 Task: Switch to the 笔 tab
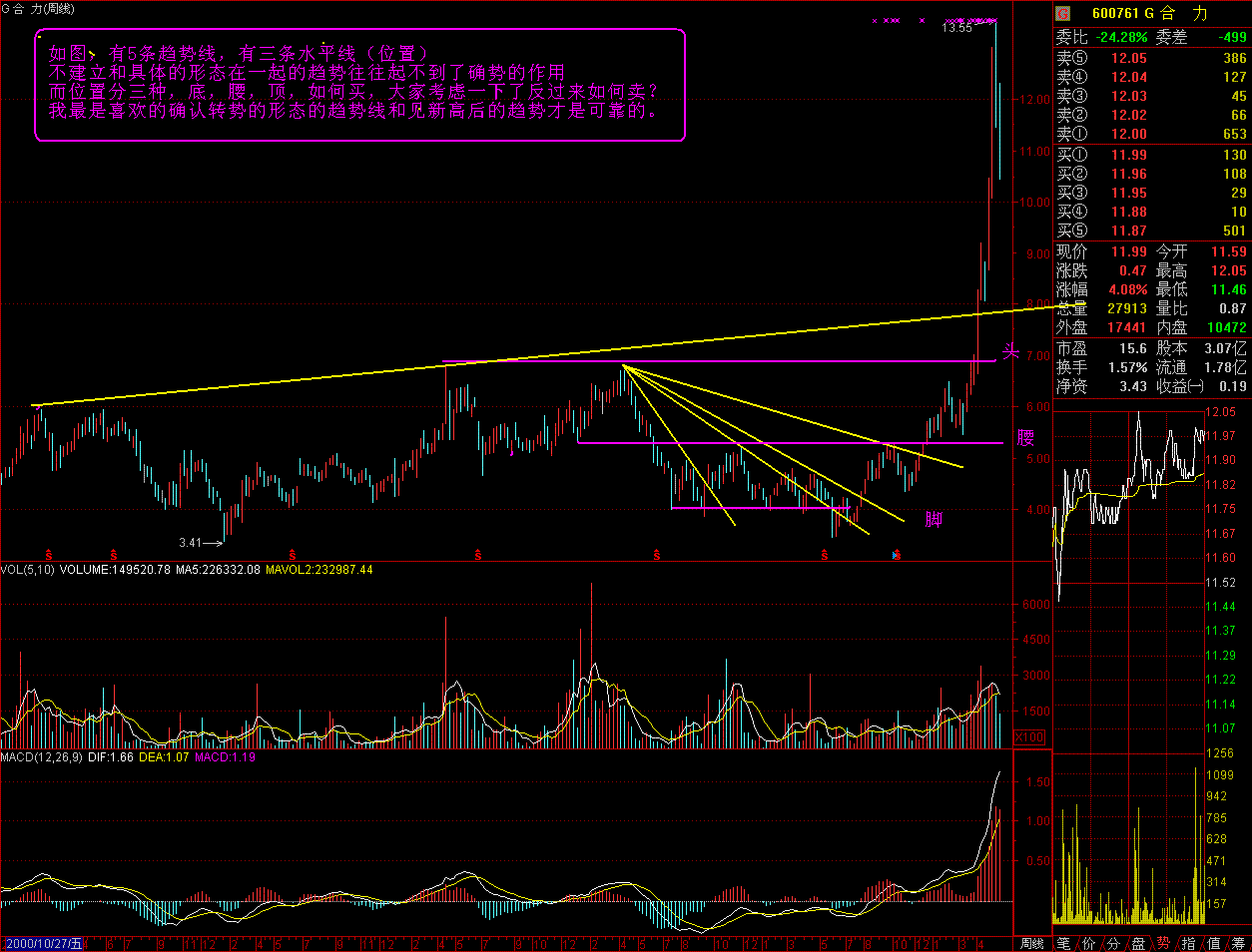[x=1064, y=943]
